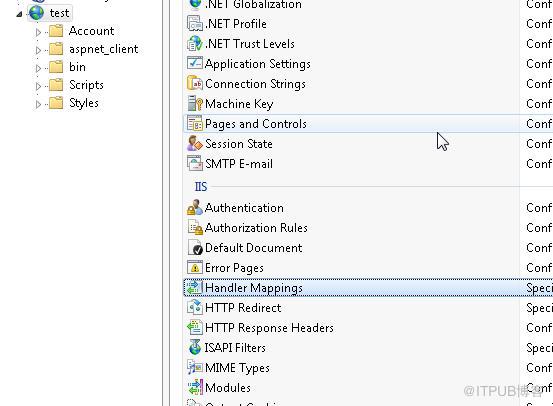The image size is (553, 406).
Task: Open the Modules icon
Action: (195, 388)
